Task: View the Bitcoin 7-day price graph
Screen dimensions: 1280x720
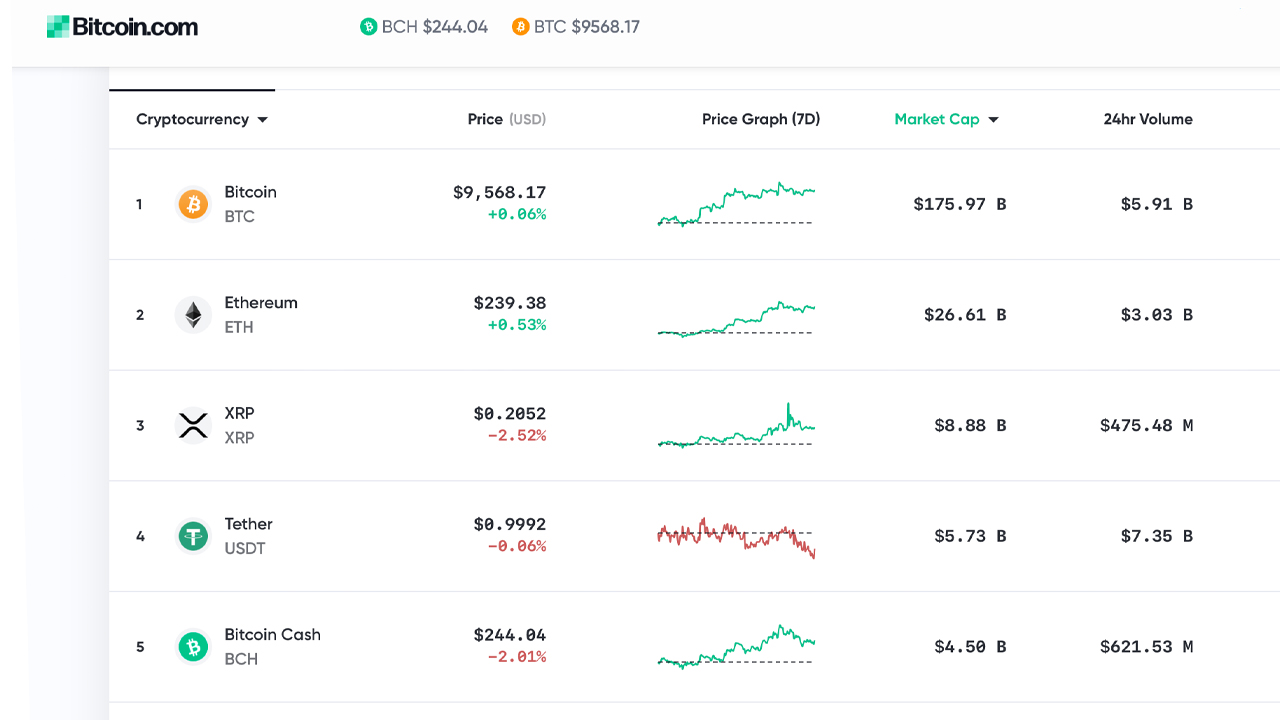Action: coord(736,204)
